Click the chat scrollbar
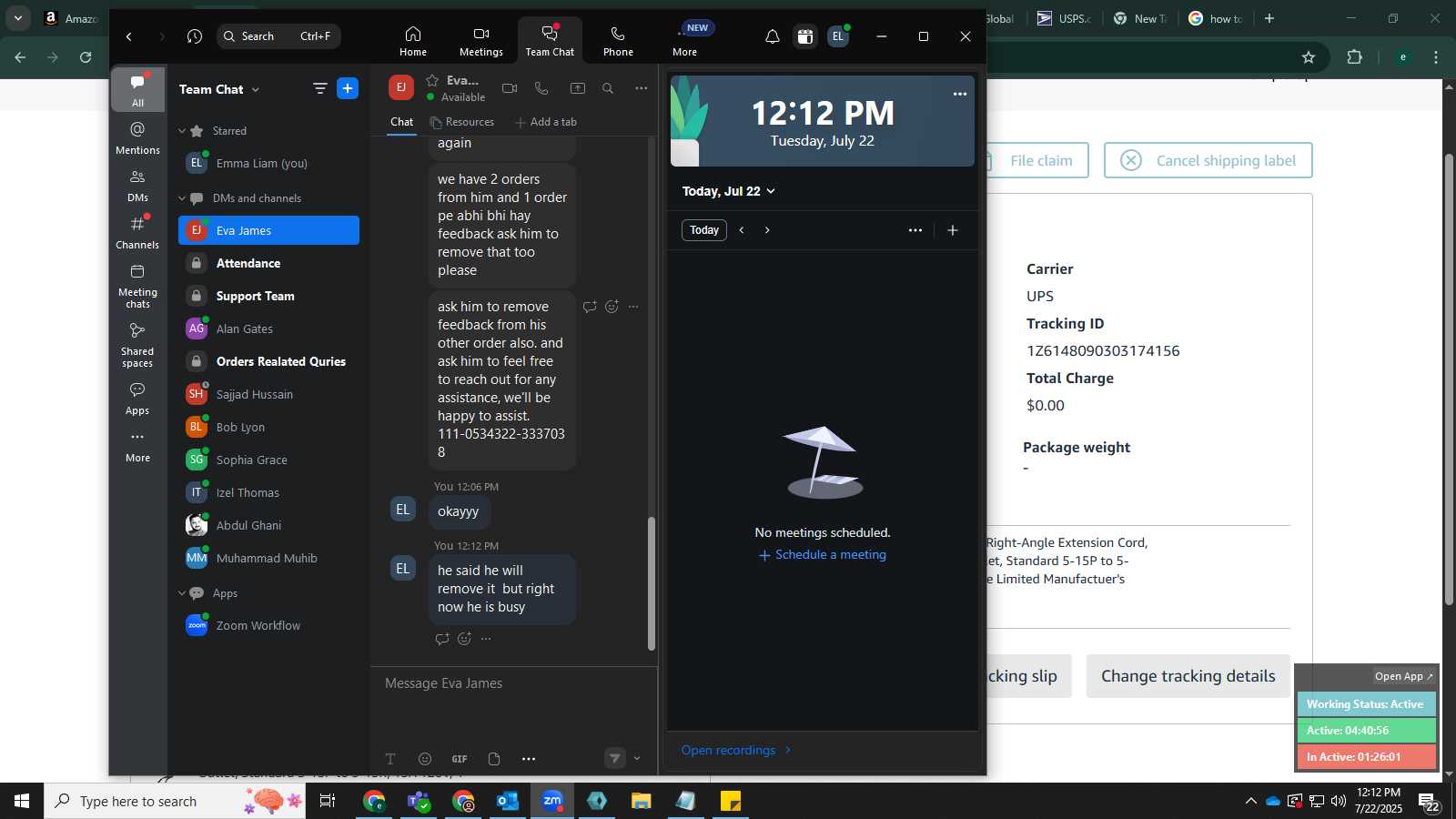Viewport: 1456px width, 819px height. 651,583
